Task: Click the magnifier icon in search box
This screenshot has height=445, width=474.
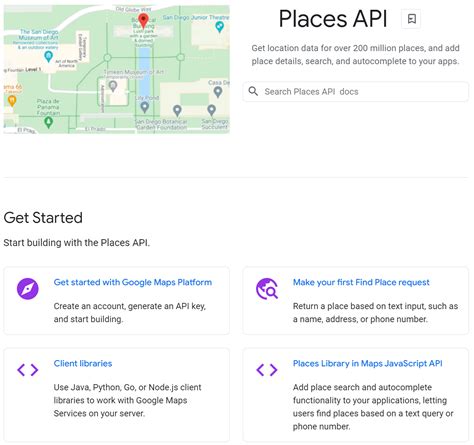Action: [x=253, y=91]
